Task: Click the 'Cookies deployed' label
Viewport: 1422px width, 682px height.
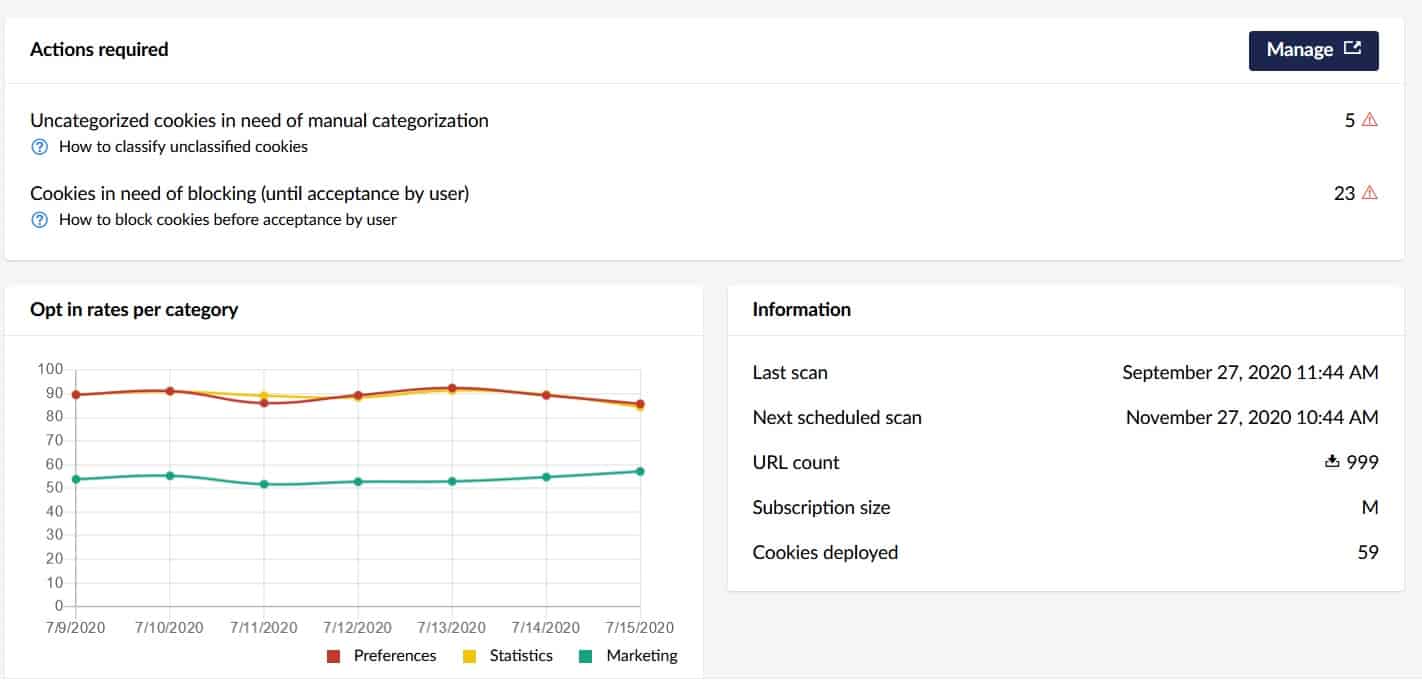Action: point(825,552)
